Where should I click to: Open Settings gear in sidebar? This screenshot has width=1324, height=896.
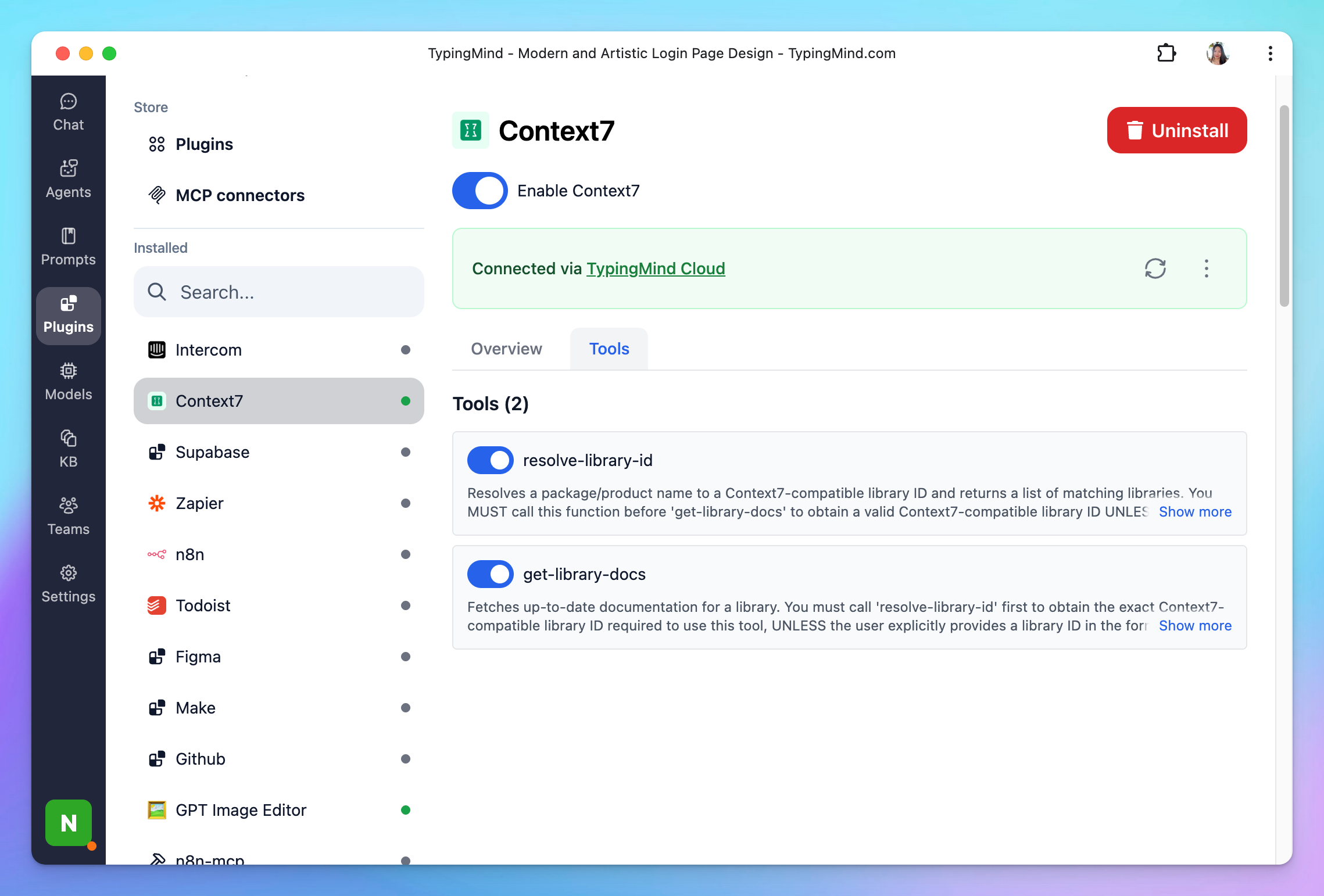69,584
